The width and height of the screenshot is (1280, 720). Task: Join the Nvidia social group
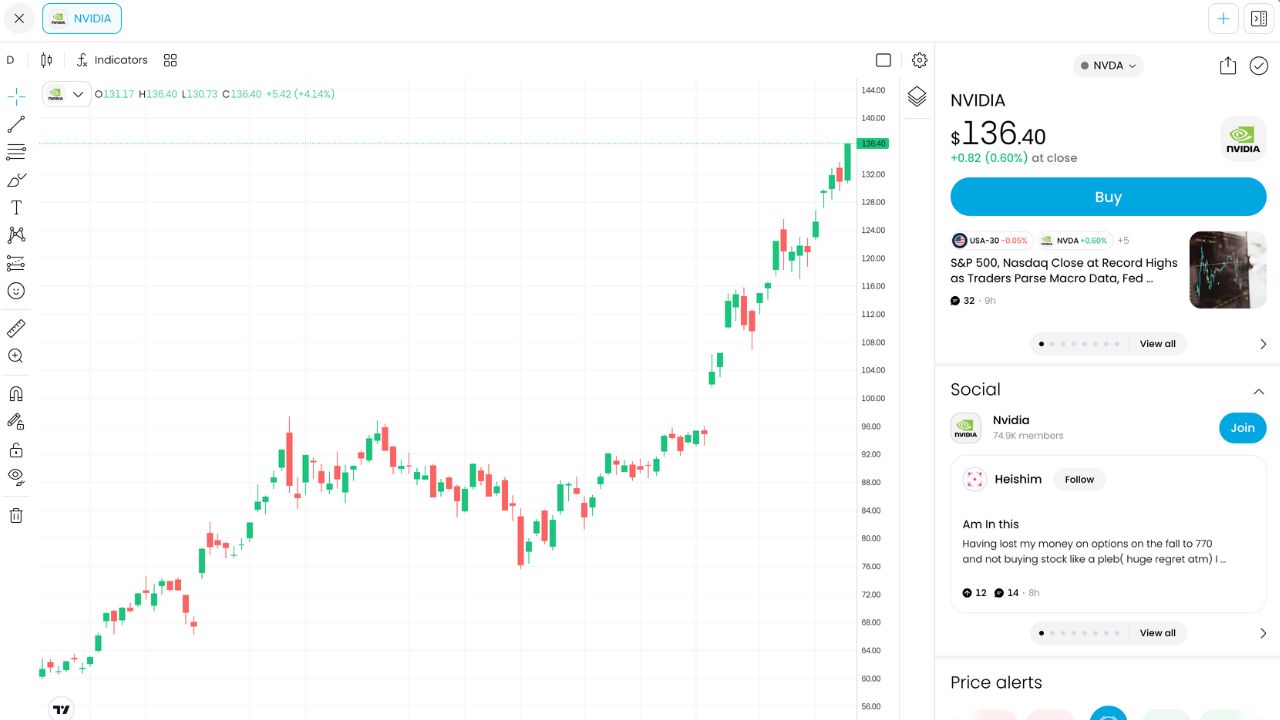tap(1242, 428)
